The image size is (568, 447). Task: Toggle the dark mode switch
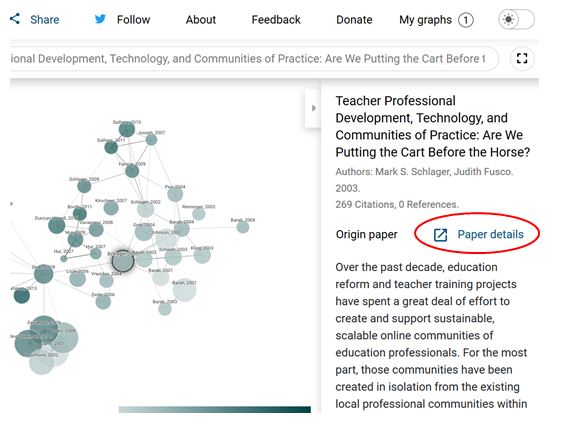(517, 20)
